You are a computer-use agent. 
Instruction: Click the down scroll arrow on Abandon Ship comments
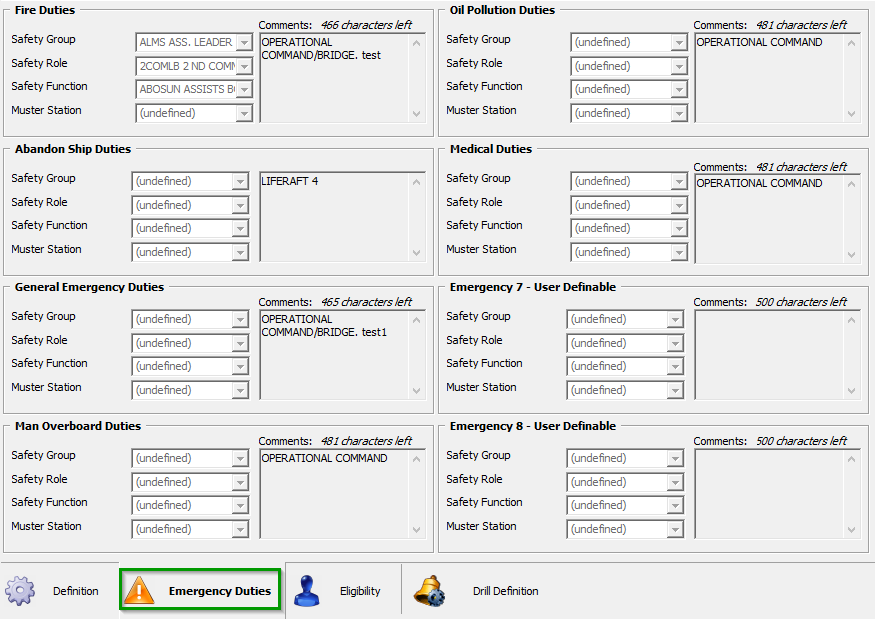[414, 253]
